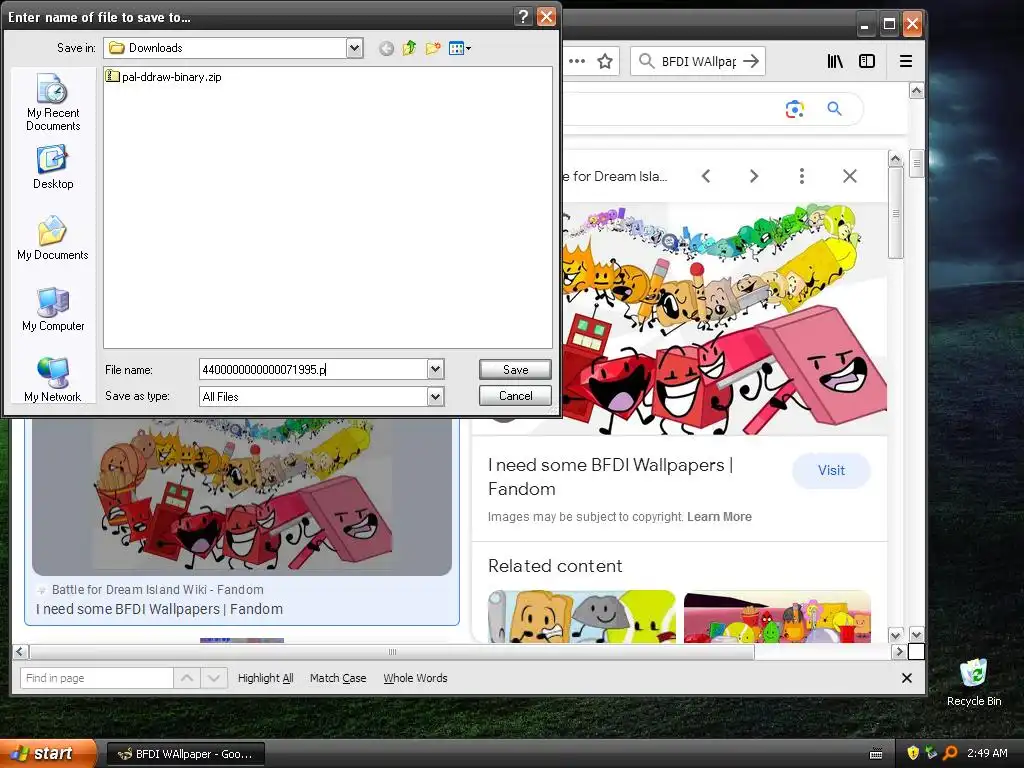
Task: Click the selected BFDI wallpaper result thumbnail
Action: tap(242, 497)
